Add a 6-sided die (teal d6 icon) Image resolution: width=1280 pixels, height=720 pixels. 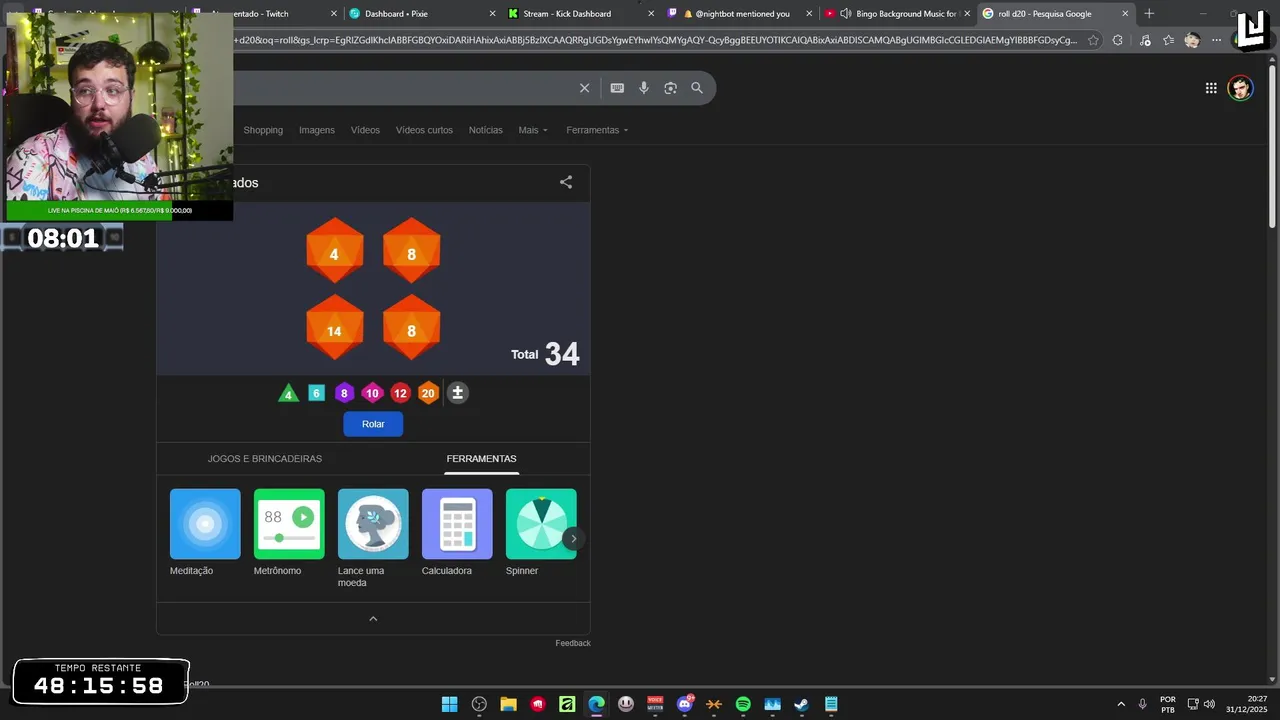(x=316, y=393)
